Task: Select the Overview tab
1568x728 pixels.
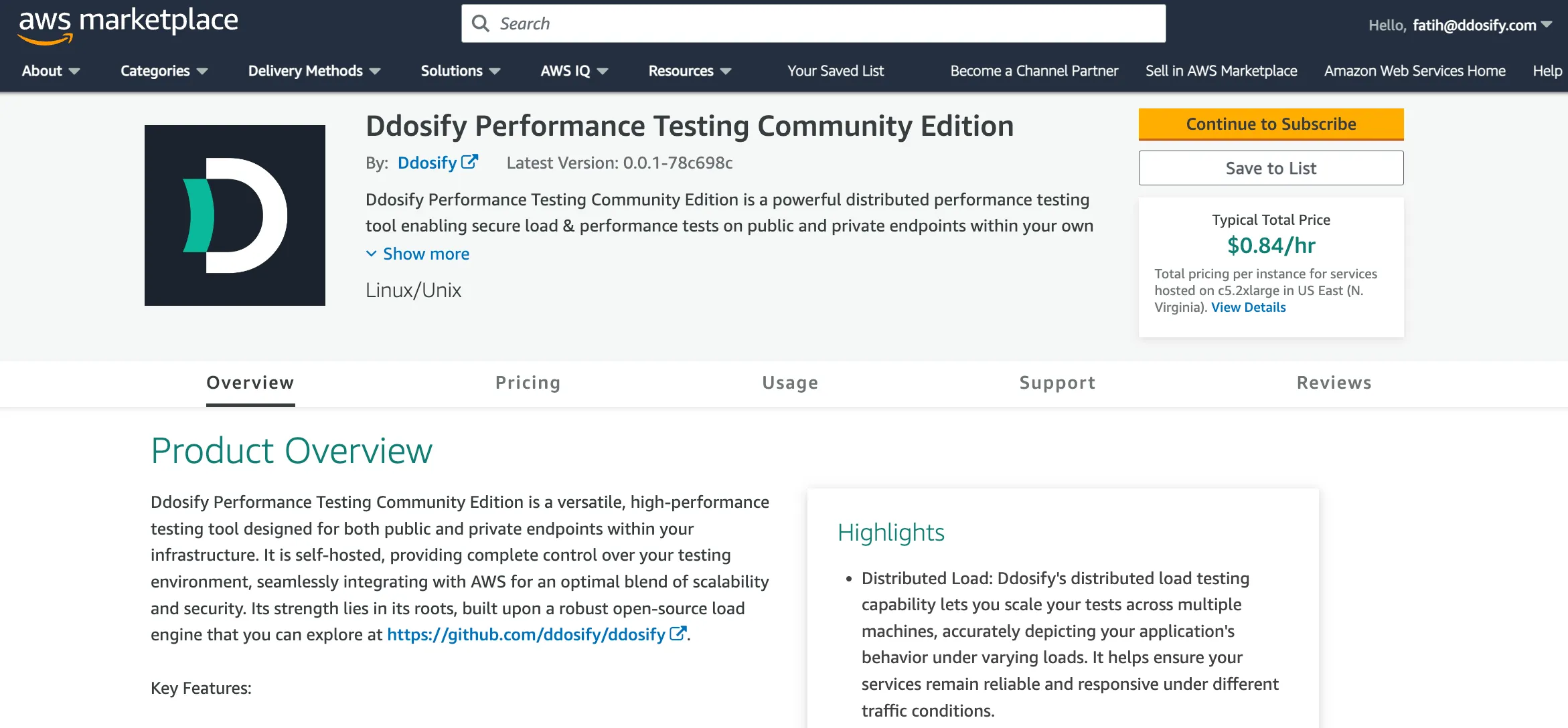Action: click(250, 383)
